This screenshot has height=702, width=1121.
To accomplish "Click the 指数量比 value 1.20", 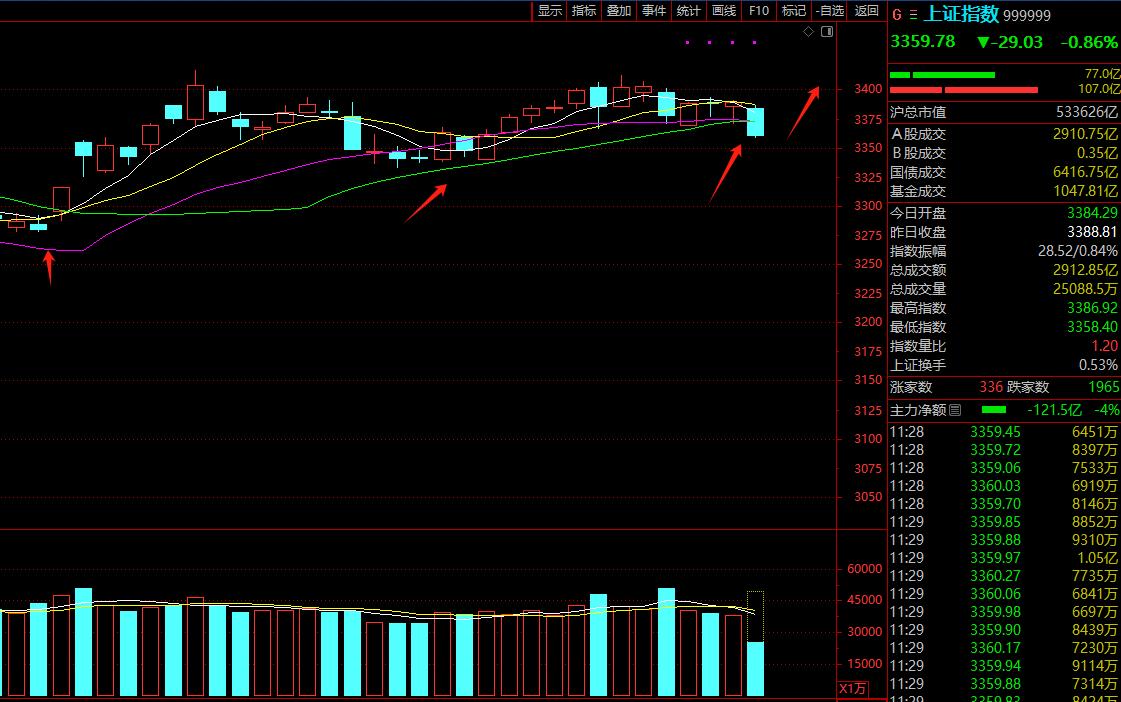I will [1105, 346].
